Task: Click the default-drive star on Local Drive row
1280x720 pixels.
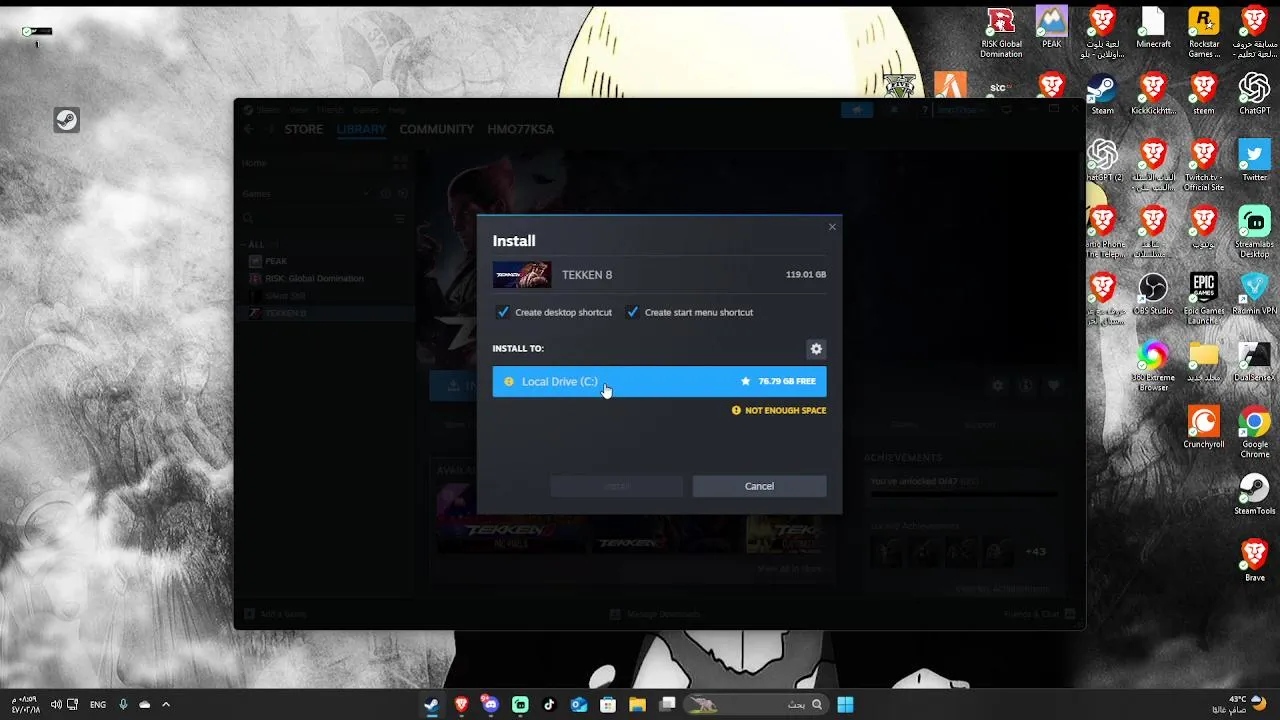Action: point(745,382)
